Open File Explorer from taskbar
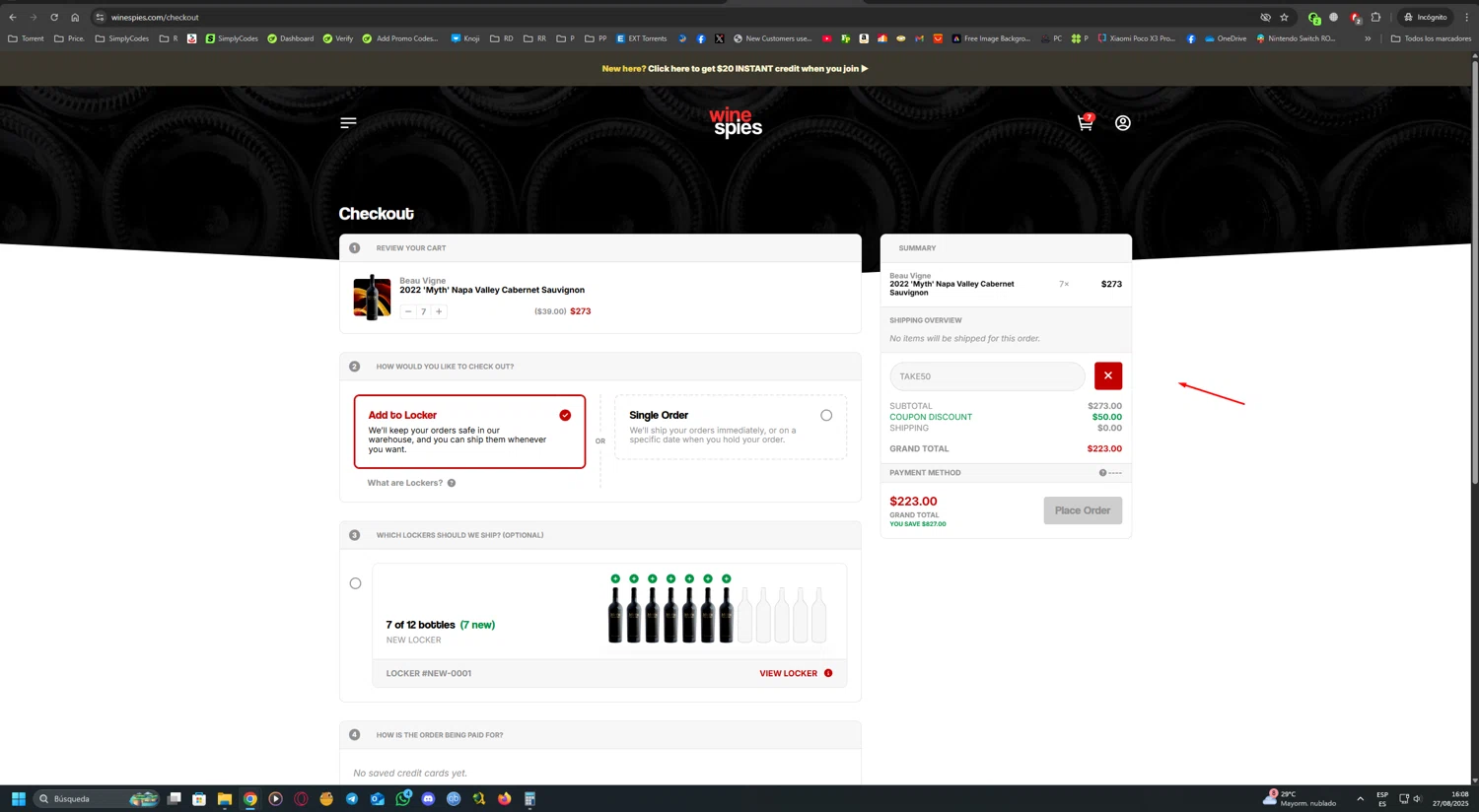Image resolution: width=1479 pixels, height=812 pixels. pyautogui.click(x=225, y=799)
